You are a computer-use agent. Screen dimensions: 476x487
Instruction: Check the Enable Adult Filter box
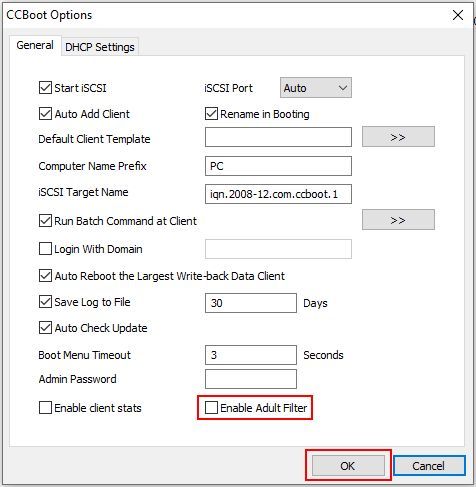211,408
